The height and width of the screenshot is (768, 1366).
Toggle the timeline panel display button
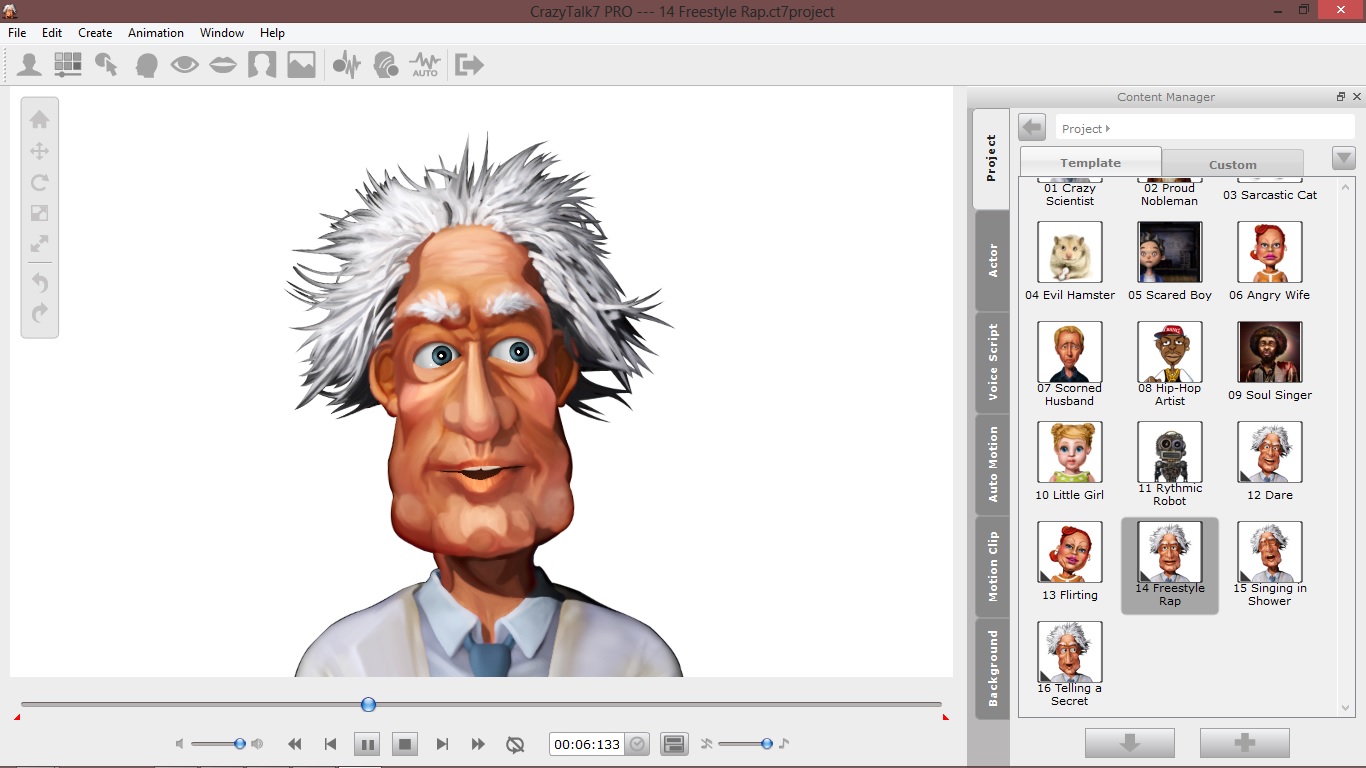[x=674, y=744]
